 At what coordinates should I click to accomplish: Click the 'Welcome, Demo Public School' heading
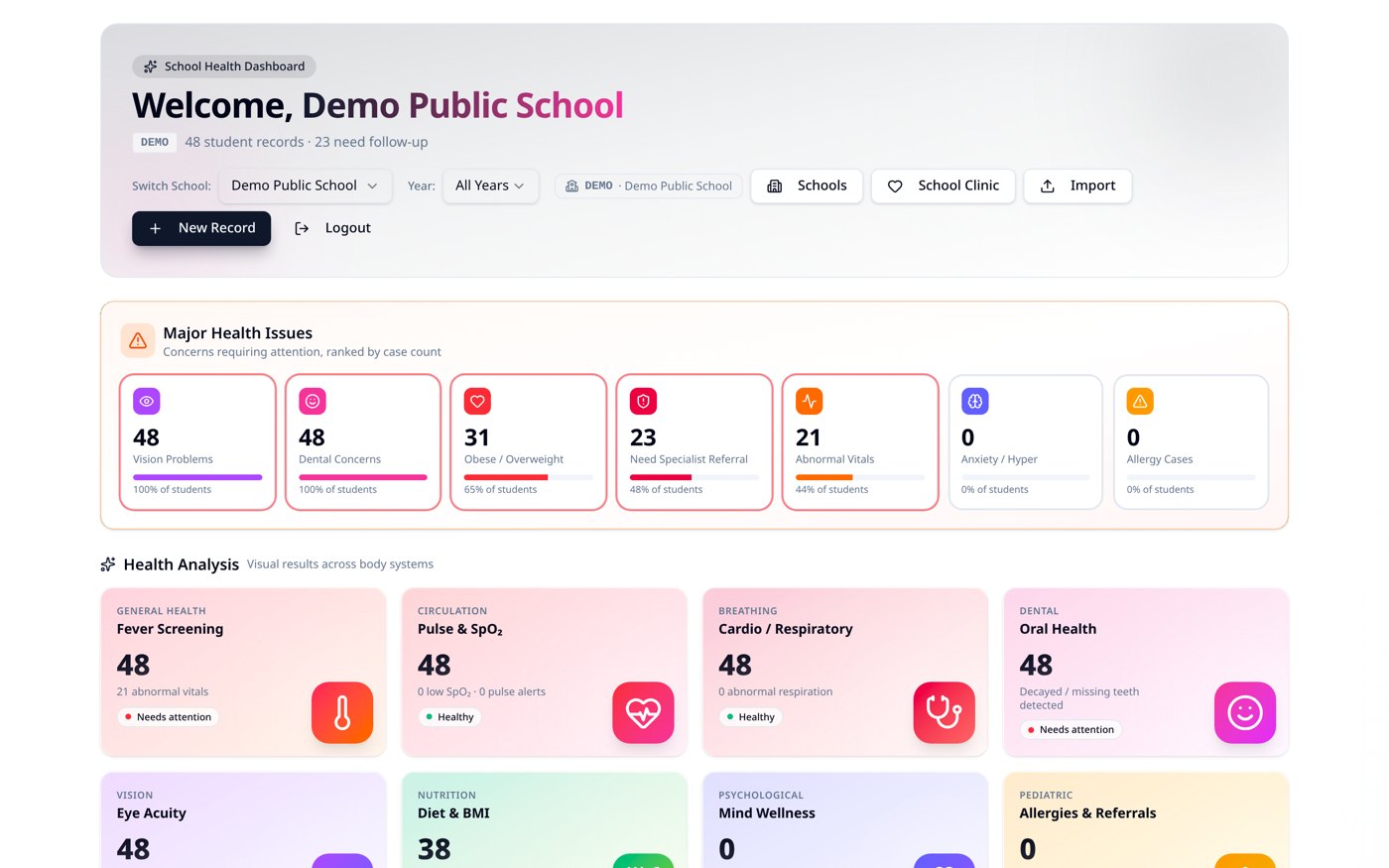(378, 105)
